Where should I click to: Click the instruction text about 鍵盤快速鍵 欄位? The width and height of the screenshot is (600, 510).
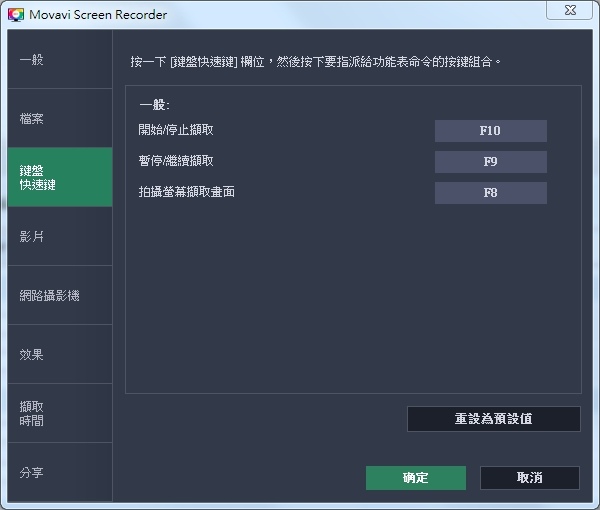(x=315, y=62)
